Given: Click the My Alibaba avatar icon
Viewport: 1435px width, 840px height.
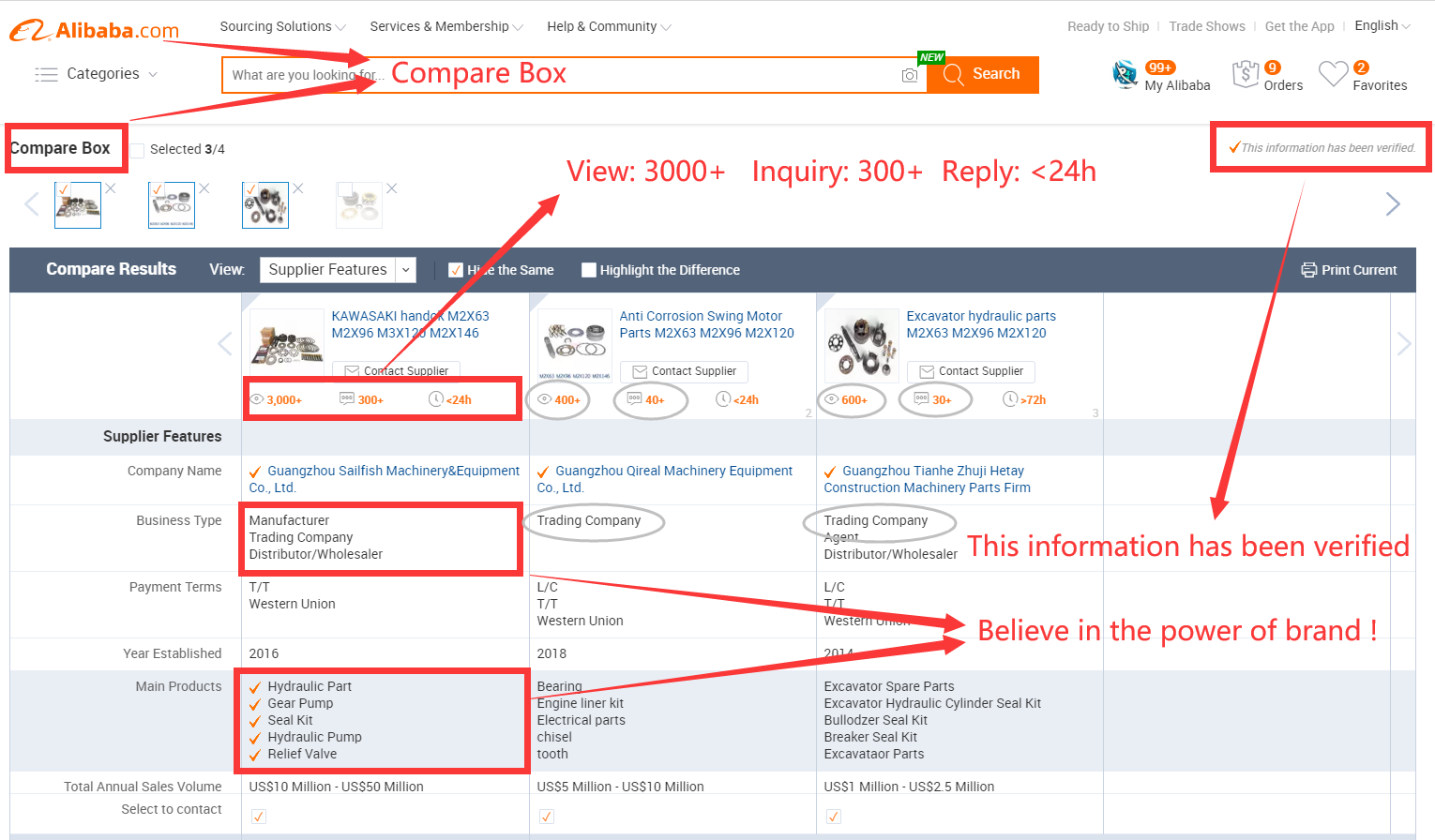Looking at the screenshot, I should (1125, 74).
